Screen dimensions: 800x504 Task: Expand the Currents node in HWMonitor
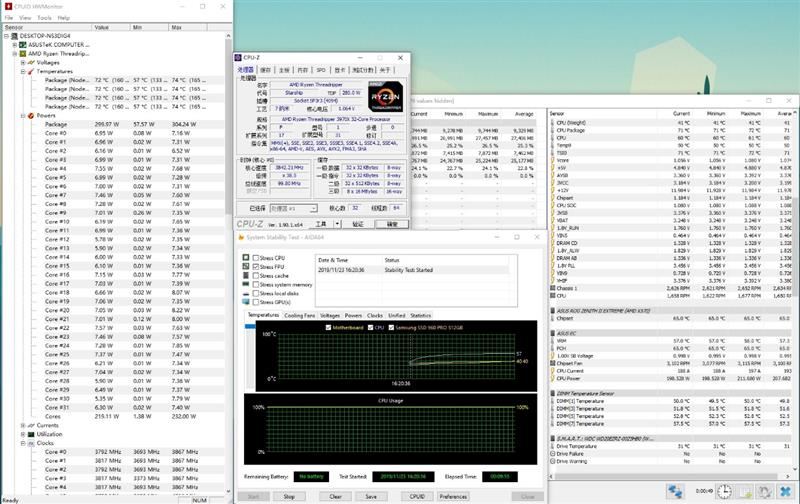pos(23,425)
